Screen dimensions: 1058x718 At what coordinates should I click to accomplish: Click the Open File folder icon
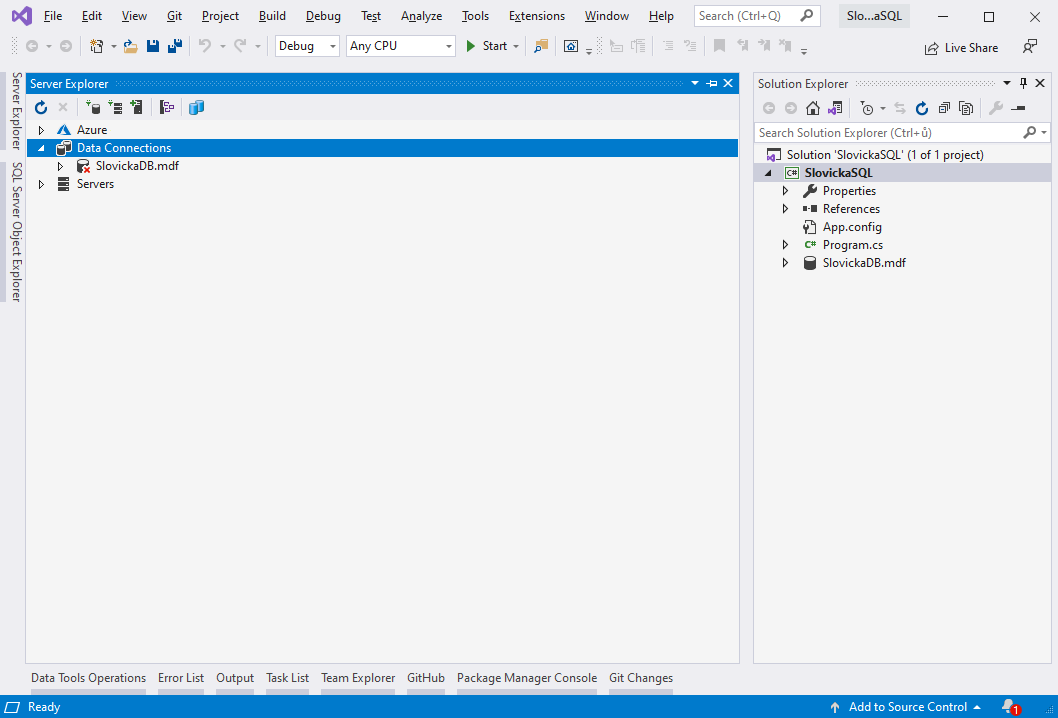131,46
